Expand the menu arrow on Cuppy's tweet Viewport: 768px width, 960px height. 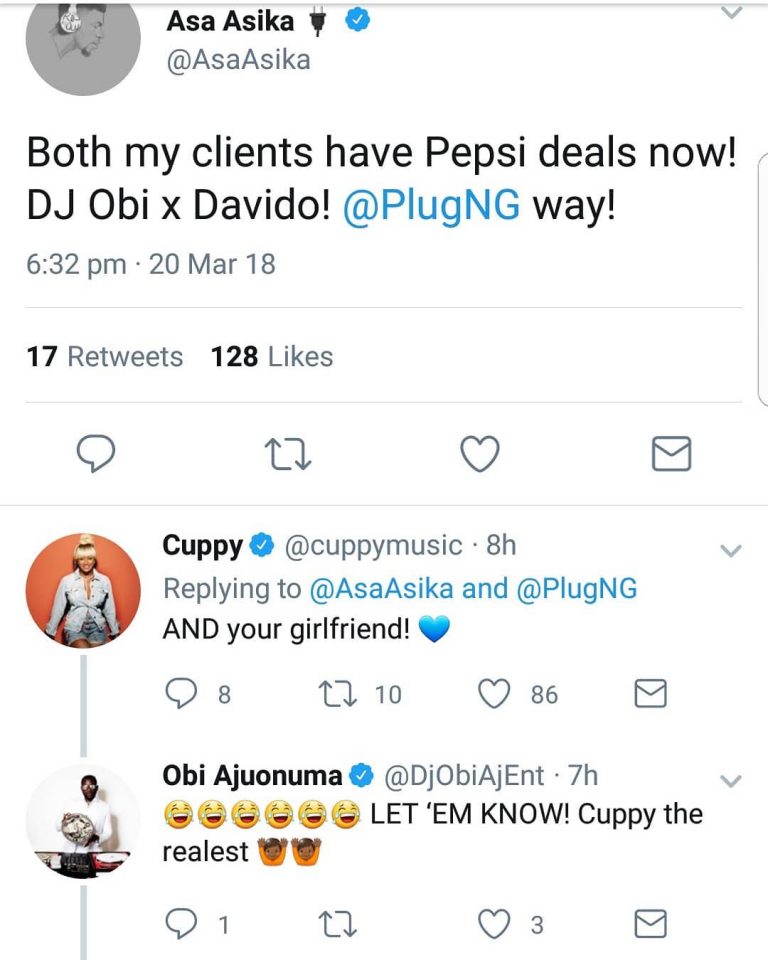731,550
